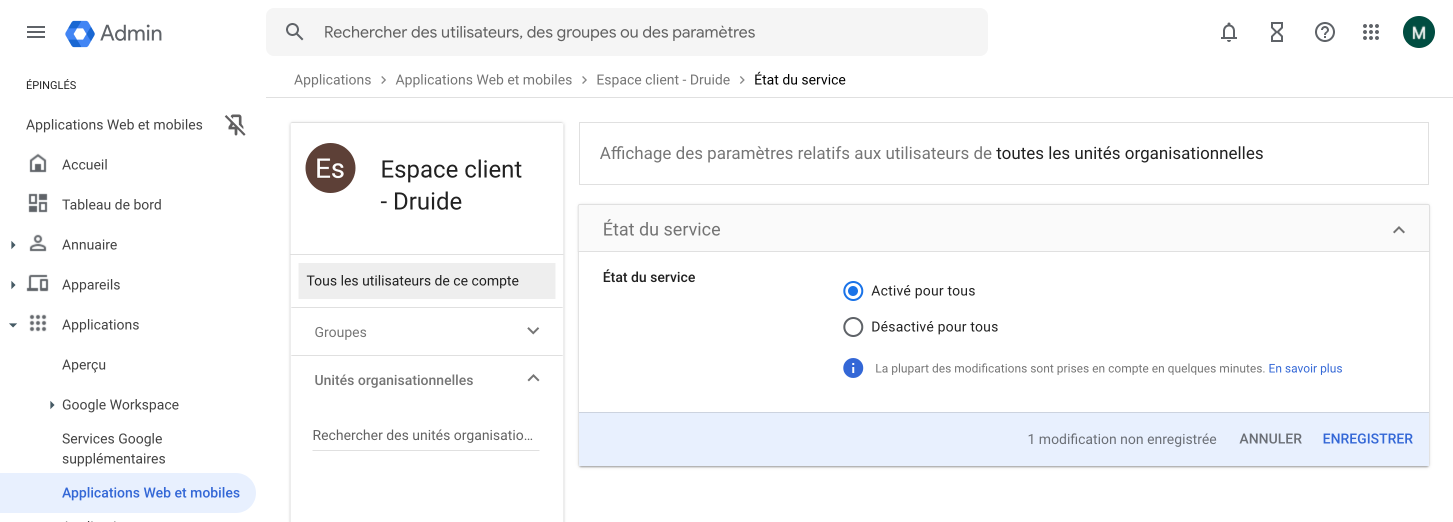Click the Google Admin logo
The height and width of the screenshot is (522, 1453).
click(114, 33)
